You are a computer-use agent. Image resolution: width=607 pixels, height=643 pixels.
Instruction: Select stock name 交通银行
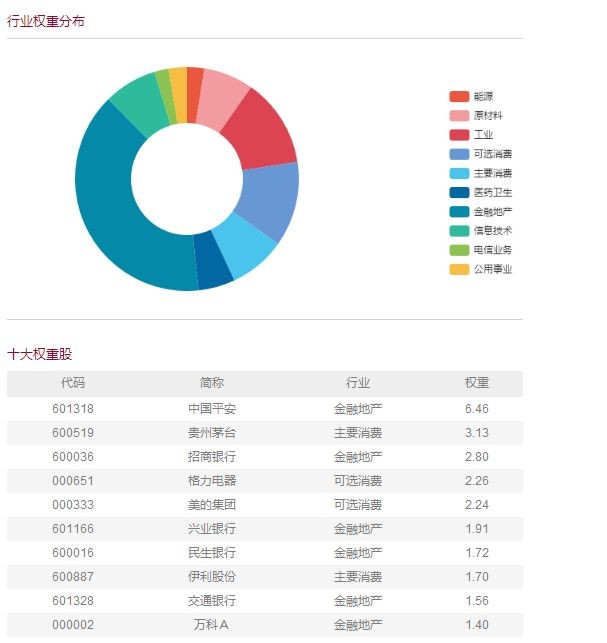click(212, 601)
